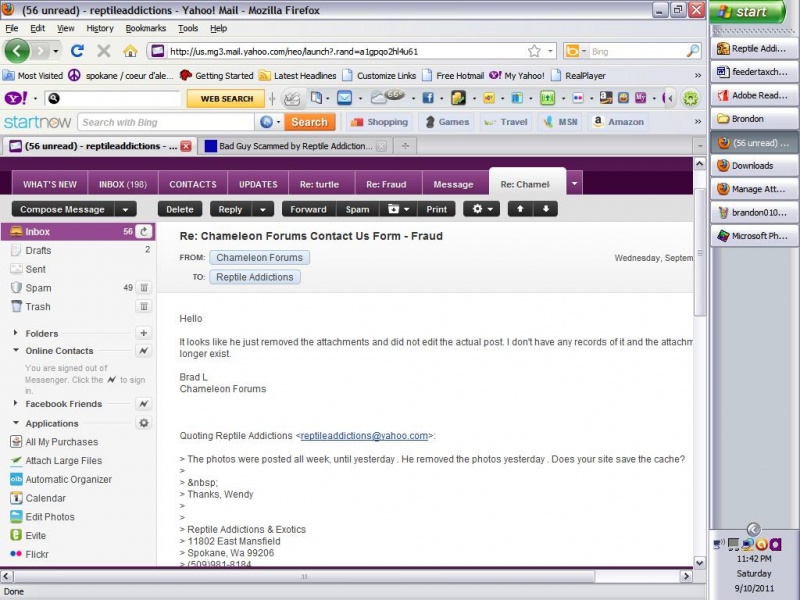This screenshot has width=800, height=600.
Task: Switch to the CONTACTS tab
Action: (x=193, y=184)
